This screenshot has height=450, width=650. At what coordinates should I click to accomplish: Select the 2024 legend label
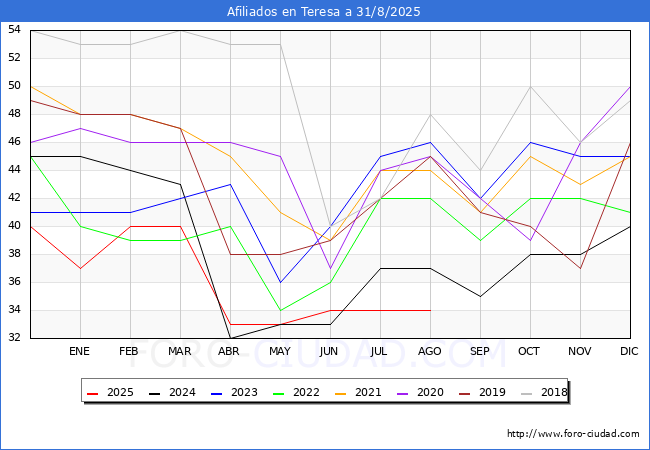pyautogui.click(x=182, y=392)
